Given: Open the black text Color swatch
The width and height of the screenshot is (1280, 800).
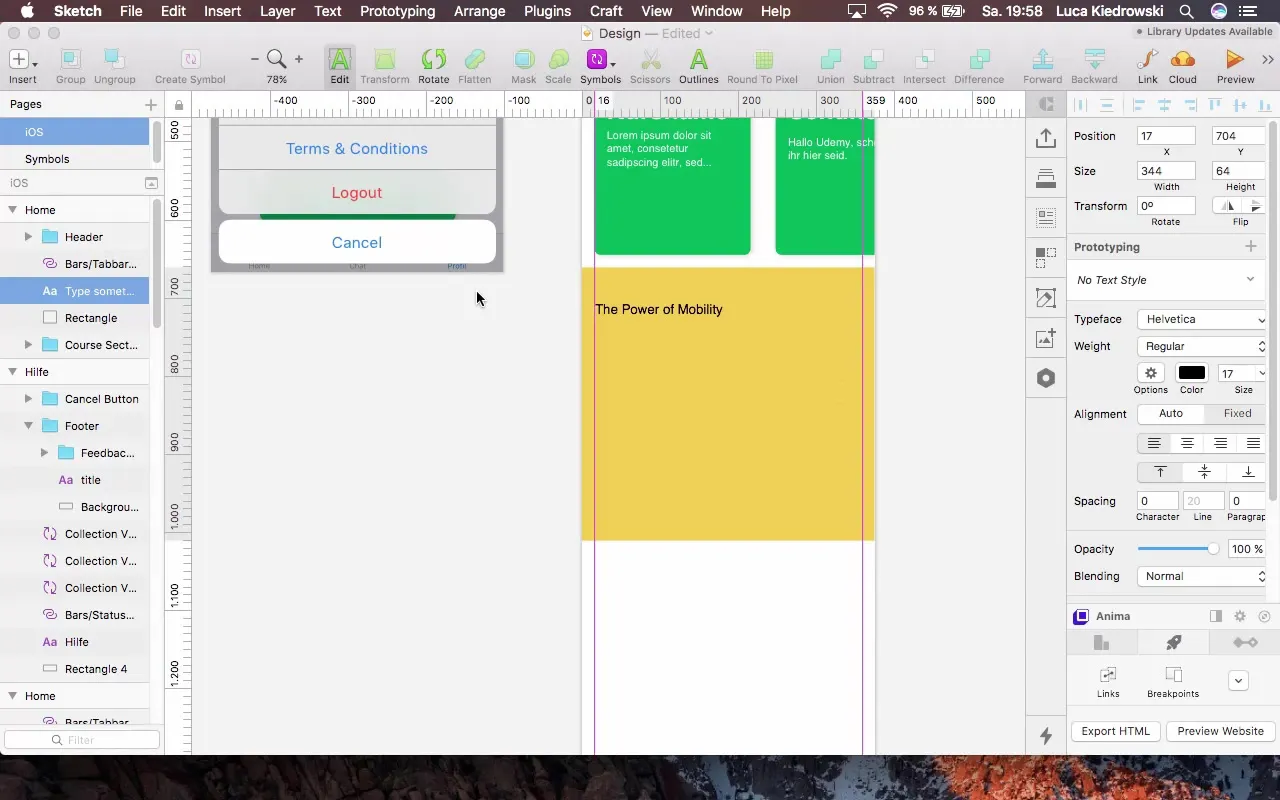Looking at the screenshot, I should pyautogui.click(x=1191, y=373).
